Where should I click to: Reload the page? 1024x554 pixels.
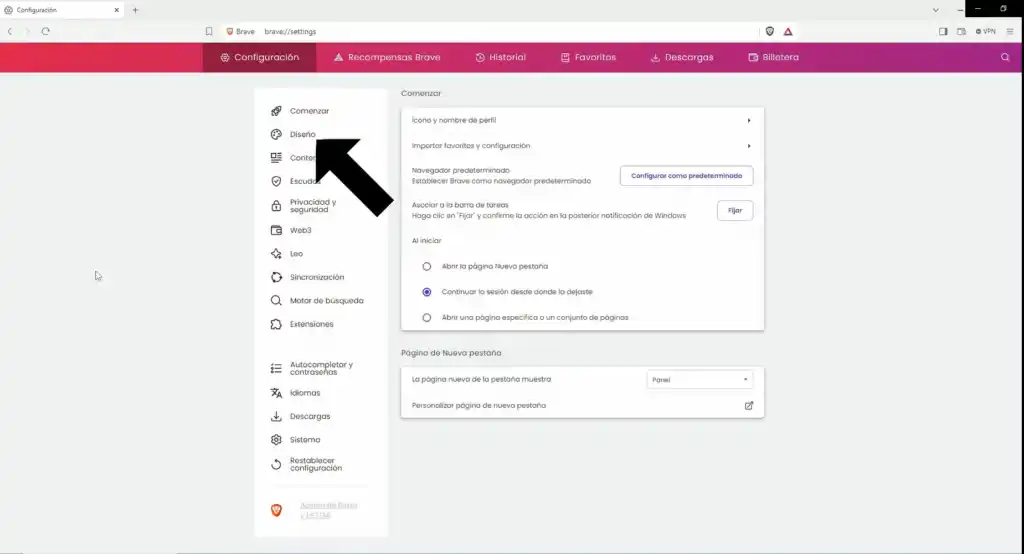pyautogui.click(x=46, y=31)
